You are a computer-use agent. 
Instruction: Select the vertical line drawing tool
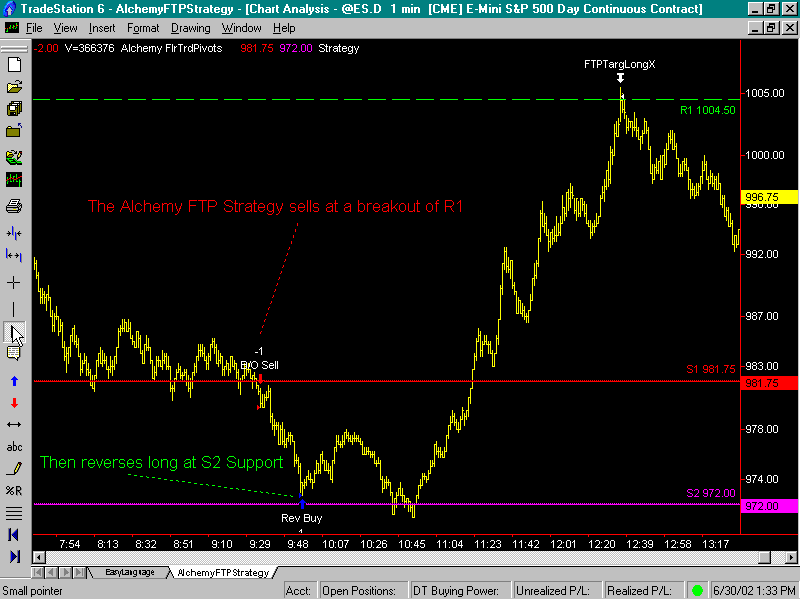(x=14, y=309)
